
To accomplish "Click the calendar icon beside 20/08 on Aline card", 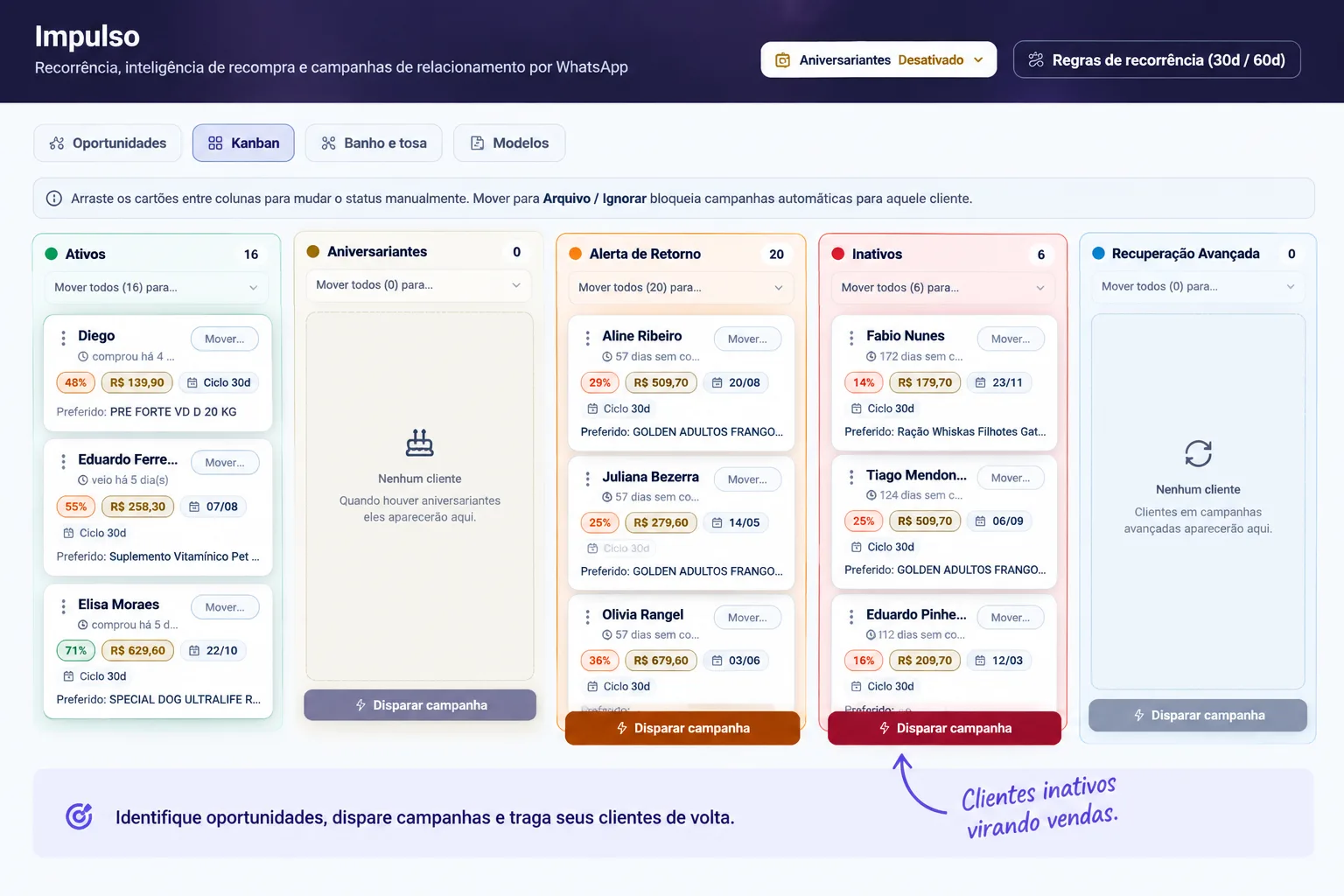I will pos(717,382).
